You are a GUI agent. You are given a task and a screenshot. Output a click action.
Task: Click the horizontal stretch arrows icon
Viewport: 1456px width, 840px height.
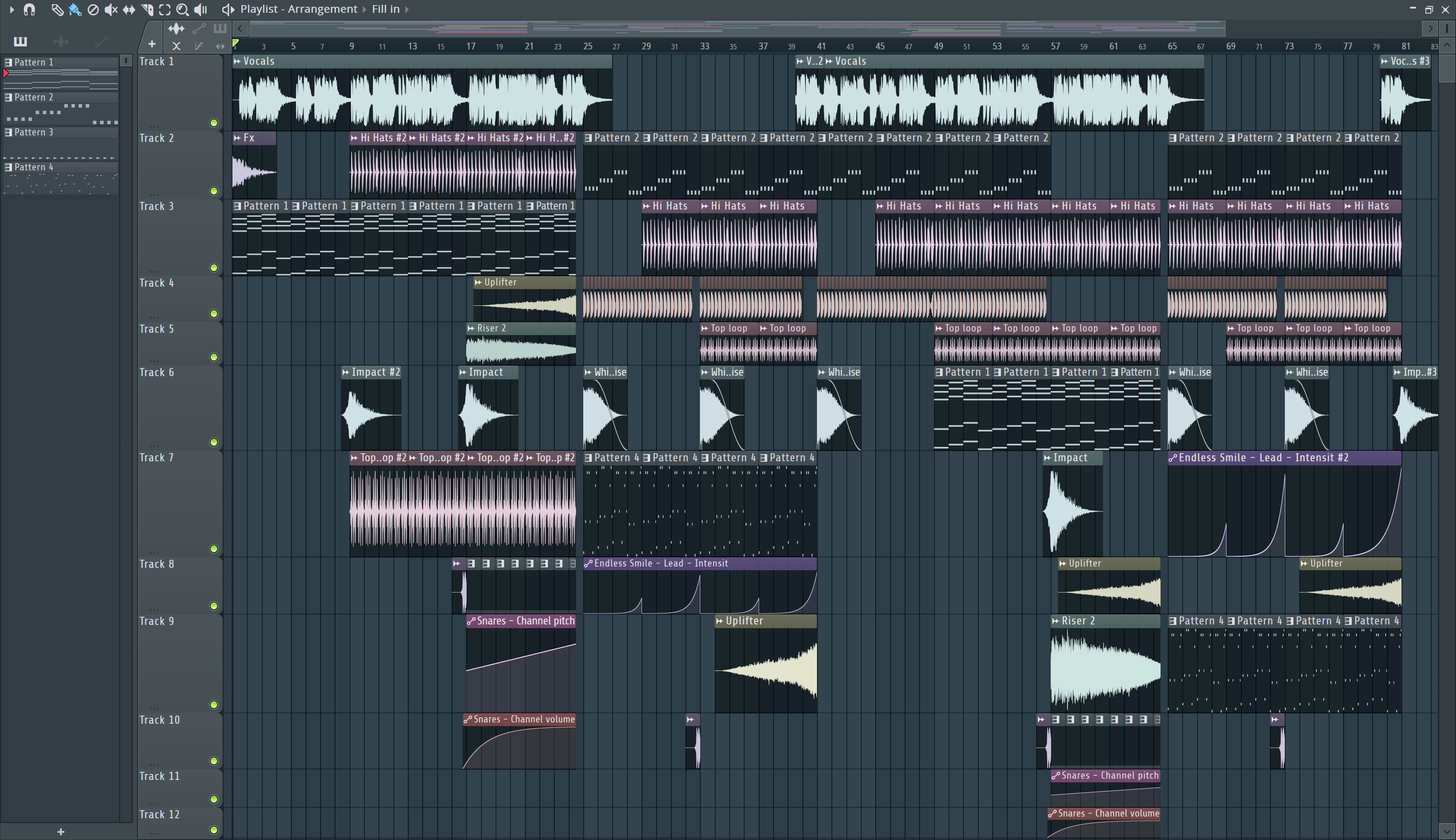click(220, 46)
